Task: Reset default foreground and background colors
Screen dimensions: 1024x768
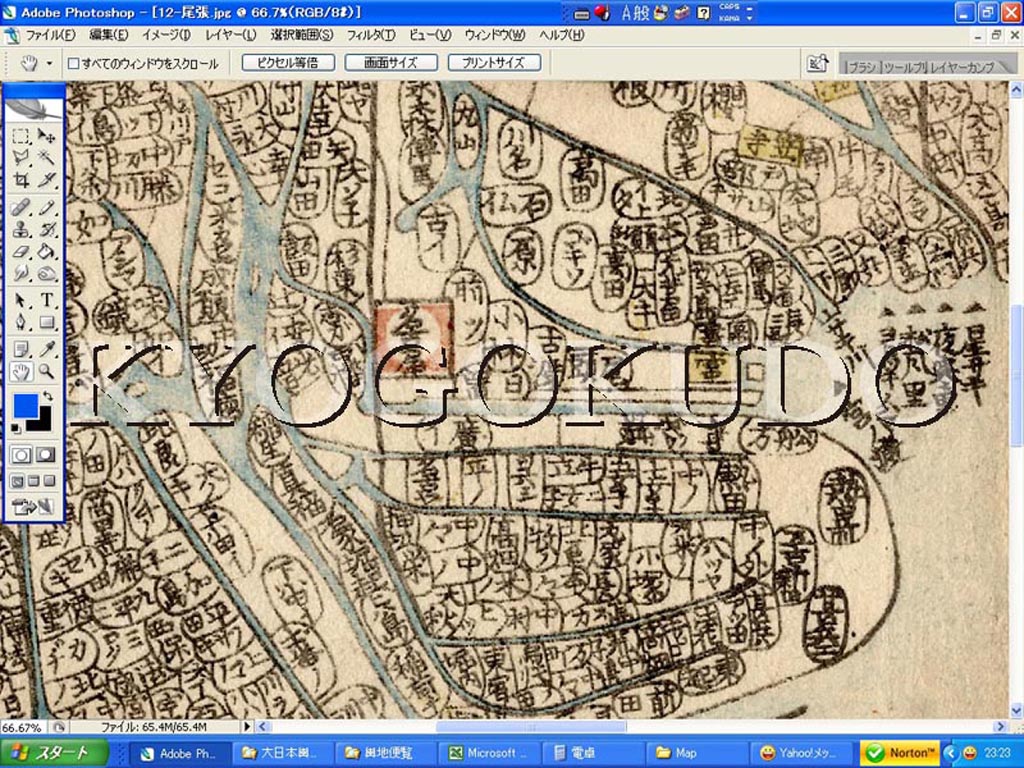Action: click(x=16, y=428)
